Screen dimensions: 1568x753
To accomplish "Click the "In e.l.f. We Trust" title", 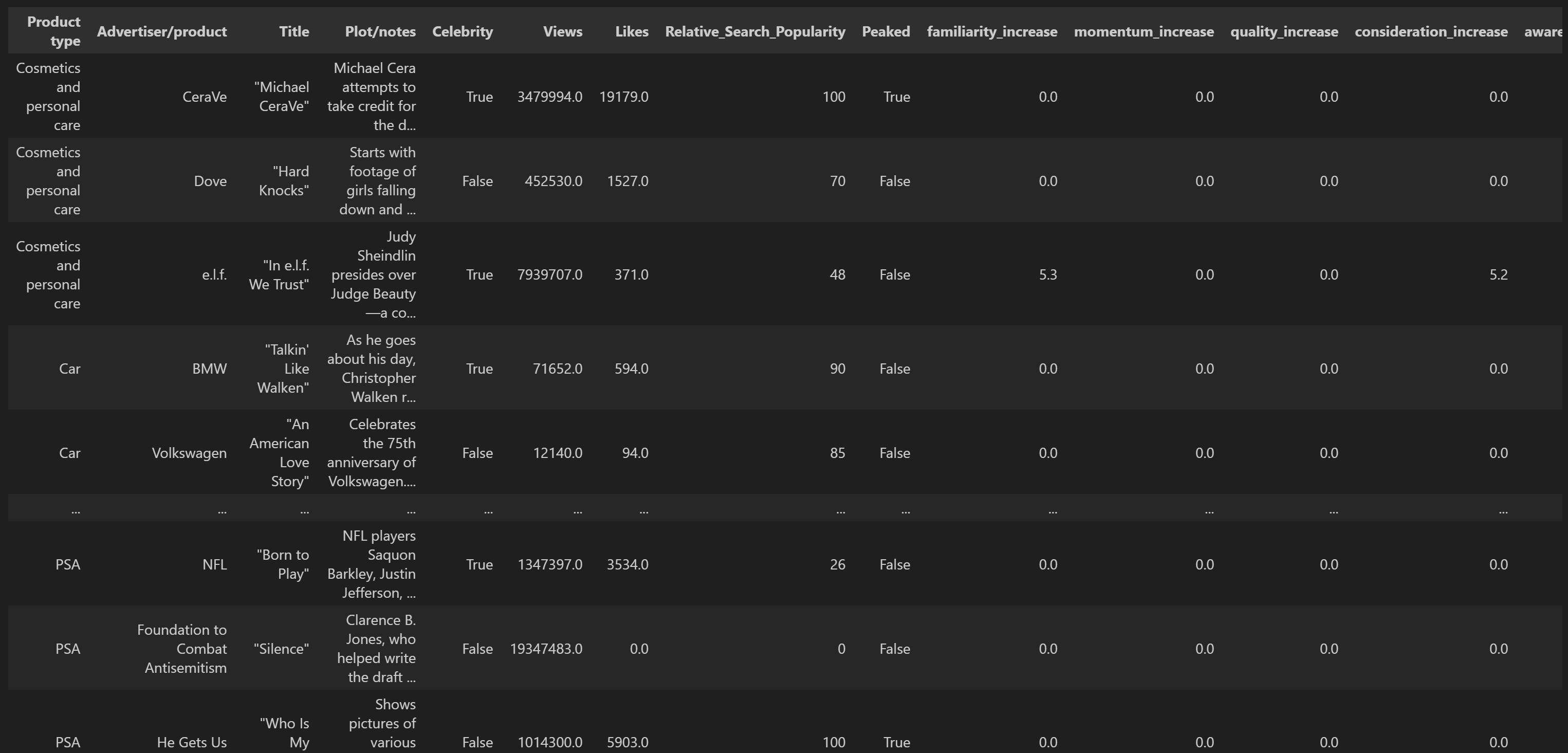I will tap(279, 274).
